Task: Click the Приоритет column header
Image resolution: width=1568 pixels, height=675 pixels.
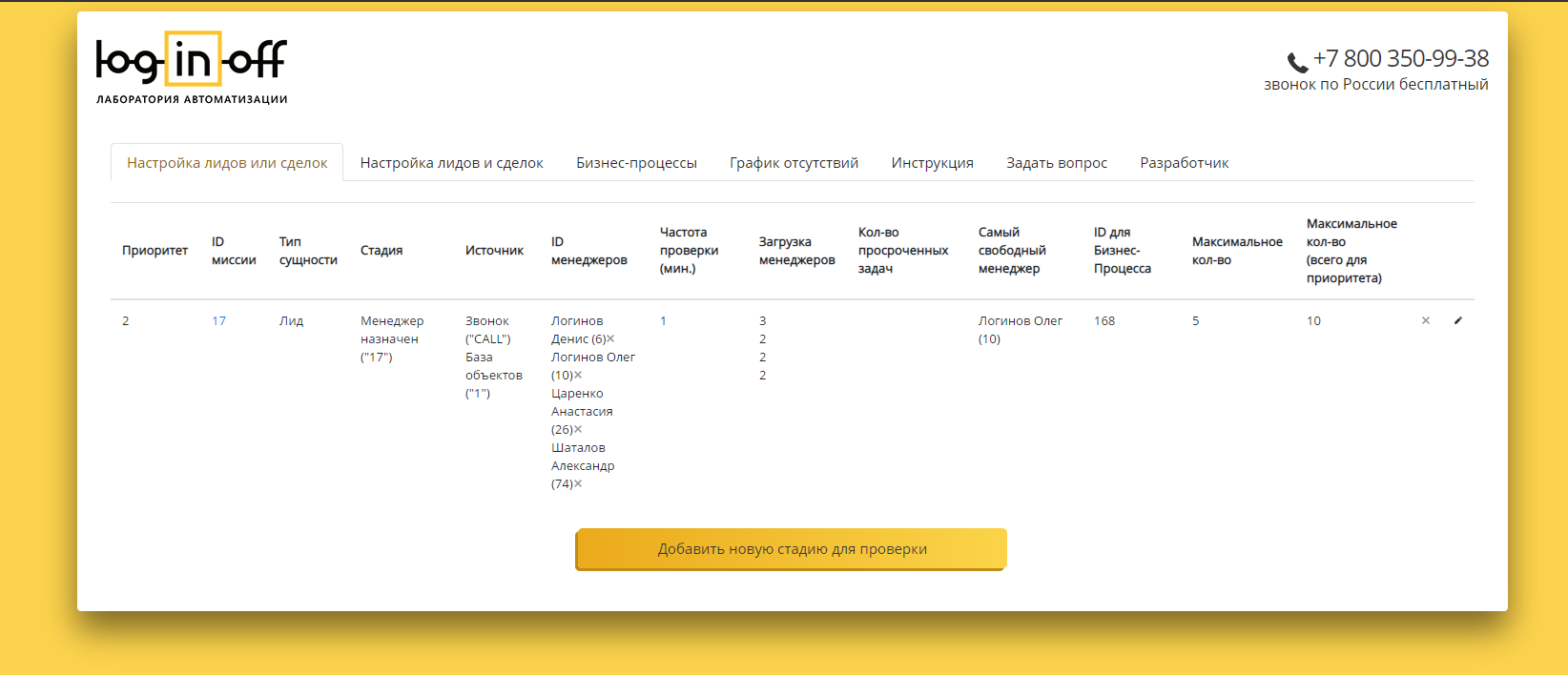Action: click(155, 251)
